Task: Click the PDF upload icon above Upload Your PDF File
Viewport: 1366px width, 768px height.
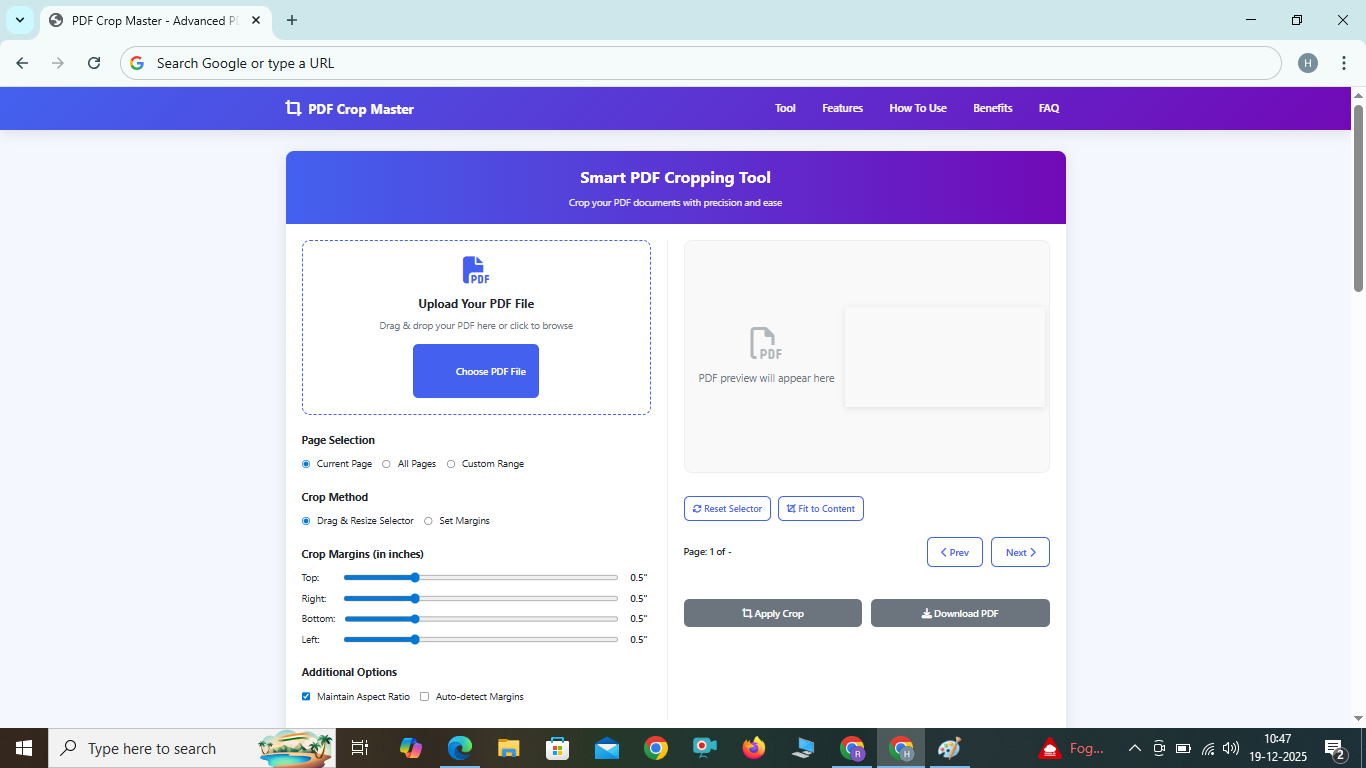Action: 475,268
